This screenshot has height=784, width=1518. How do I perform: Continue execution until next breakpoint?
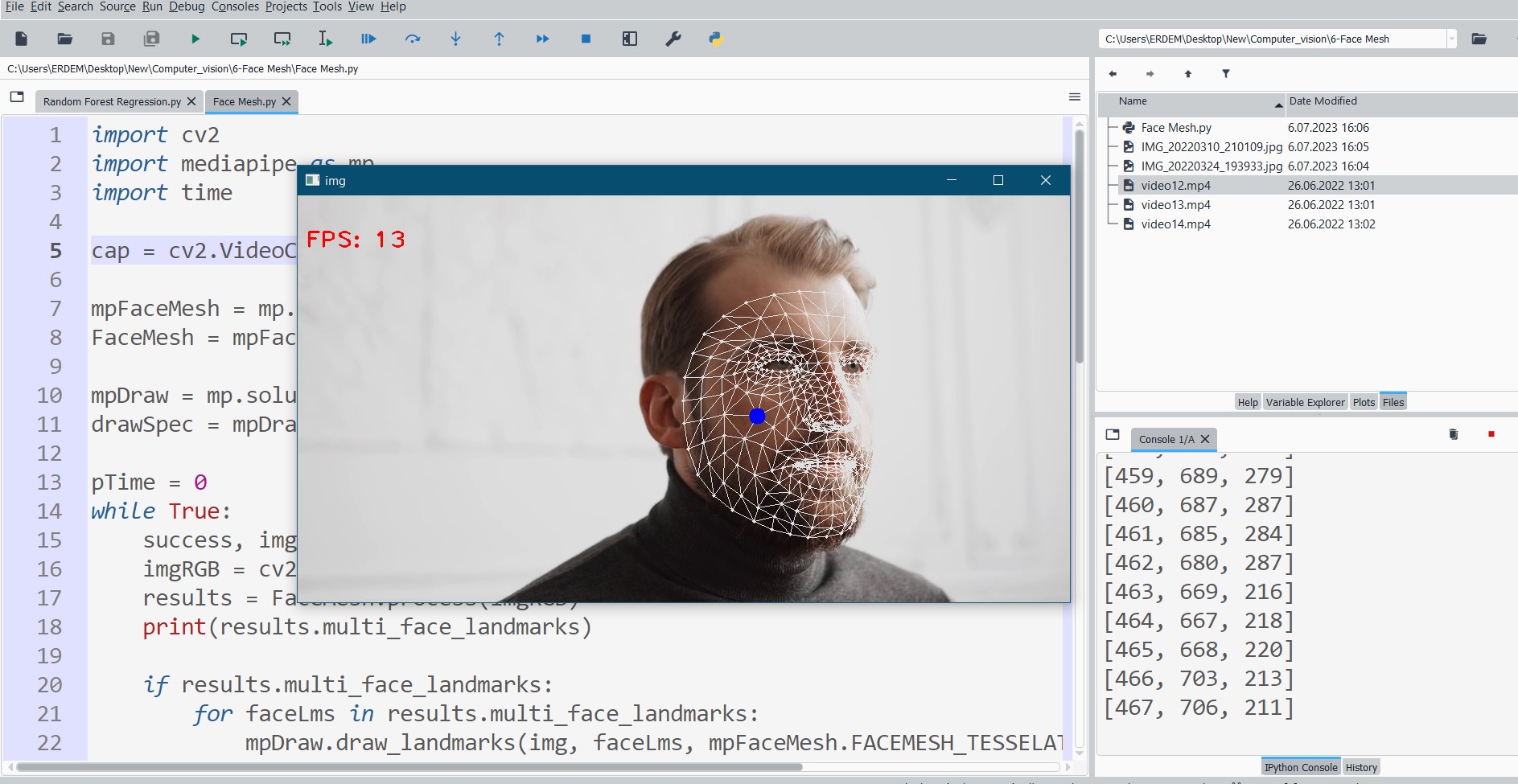544,38
